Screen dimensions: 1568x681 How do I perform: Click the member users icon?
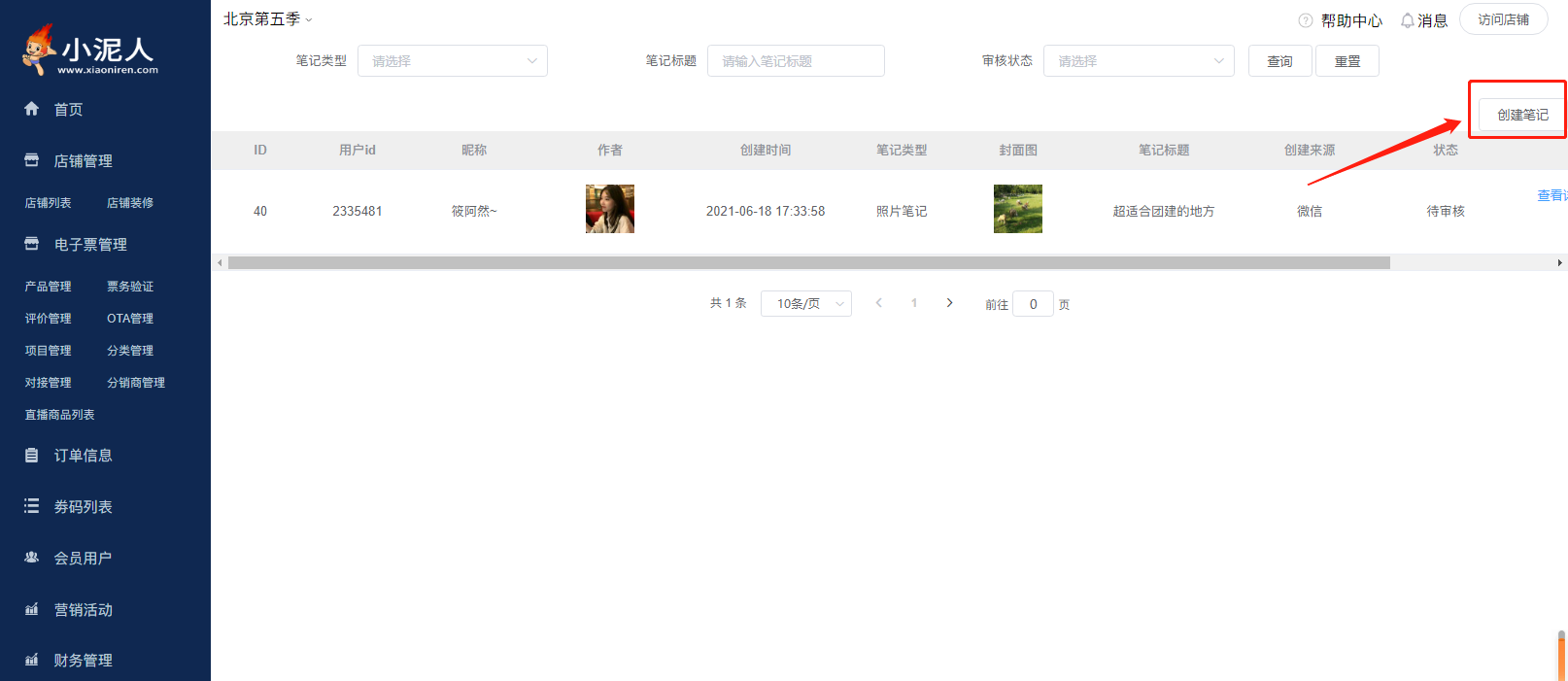[32, 558]
